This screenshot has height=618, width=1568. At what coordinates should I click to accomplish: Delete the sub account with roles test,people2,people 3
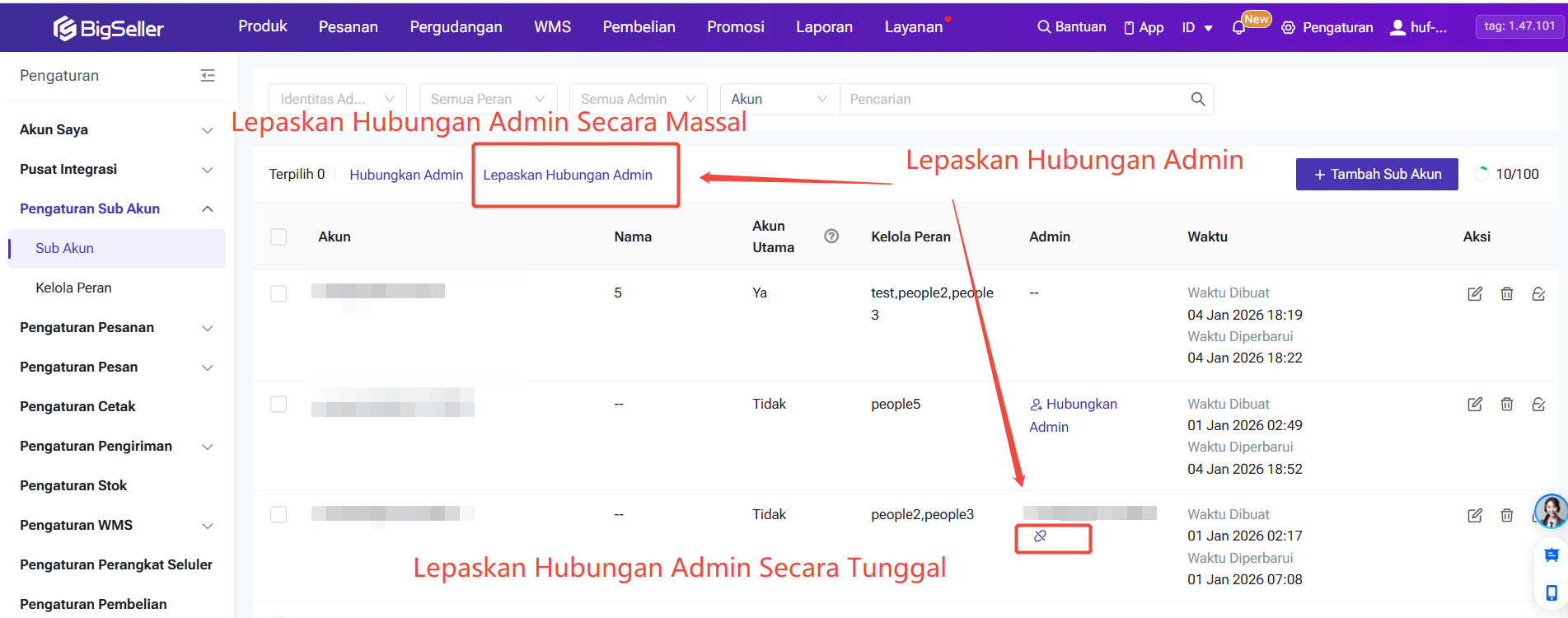coord(1506,294)
